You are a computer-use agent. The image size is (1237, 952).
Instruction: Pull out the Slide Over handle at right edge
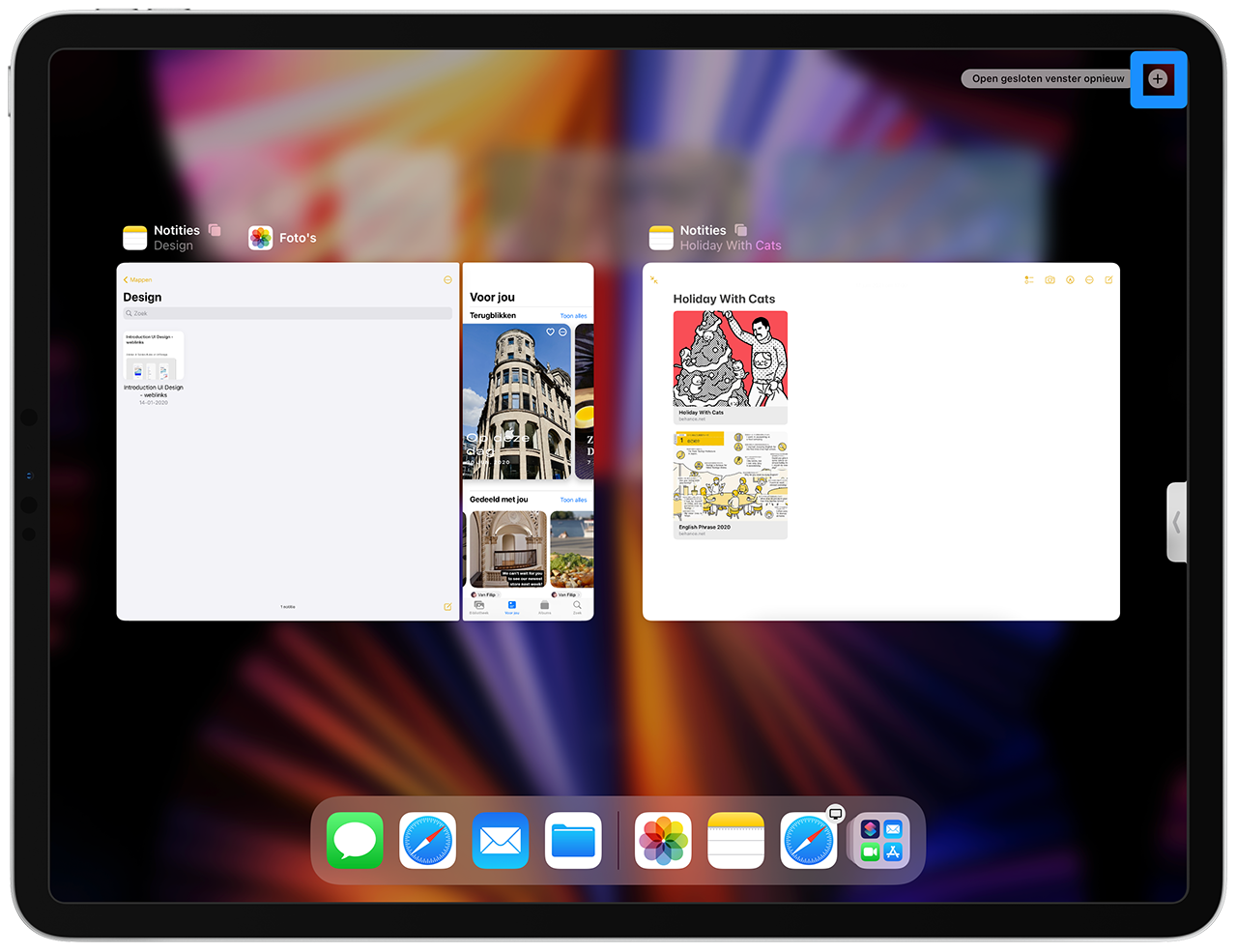(x=1176, y=522)
